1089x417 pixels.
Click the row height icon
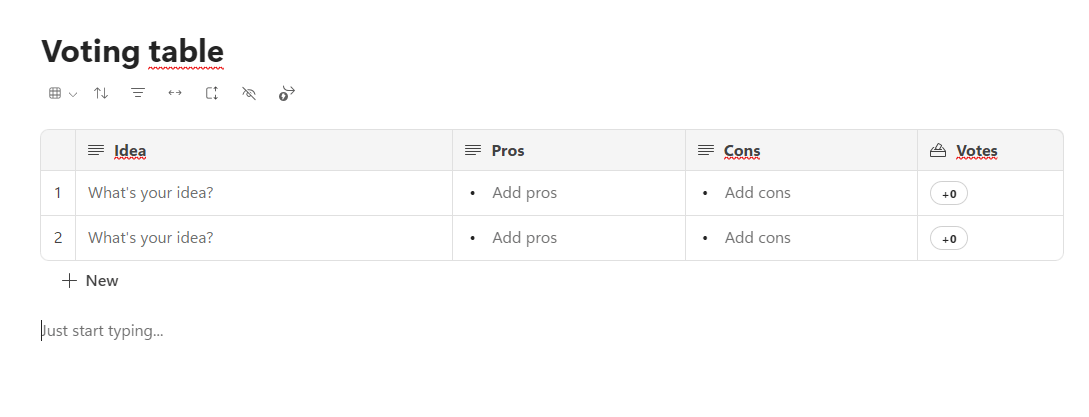(x=212, y=93)
